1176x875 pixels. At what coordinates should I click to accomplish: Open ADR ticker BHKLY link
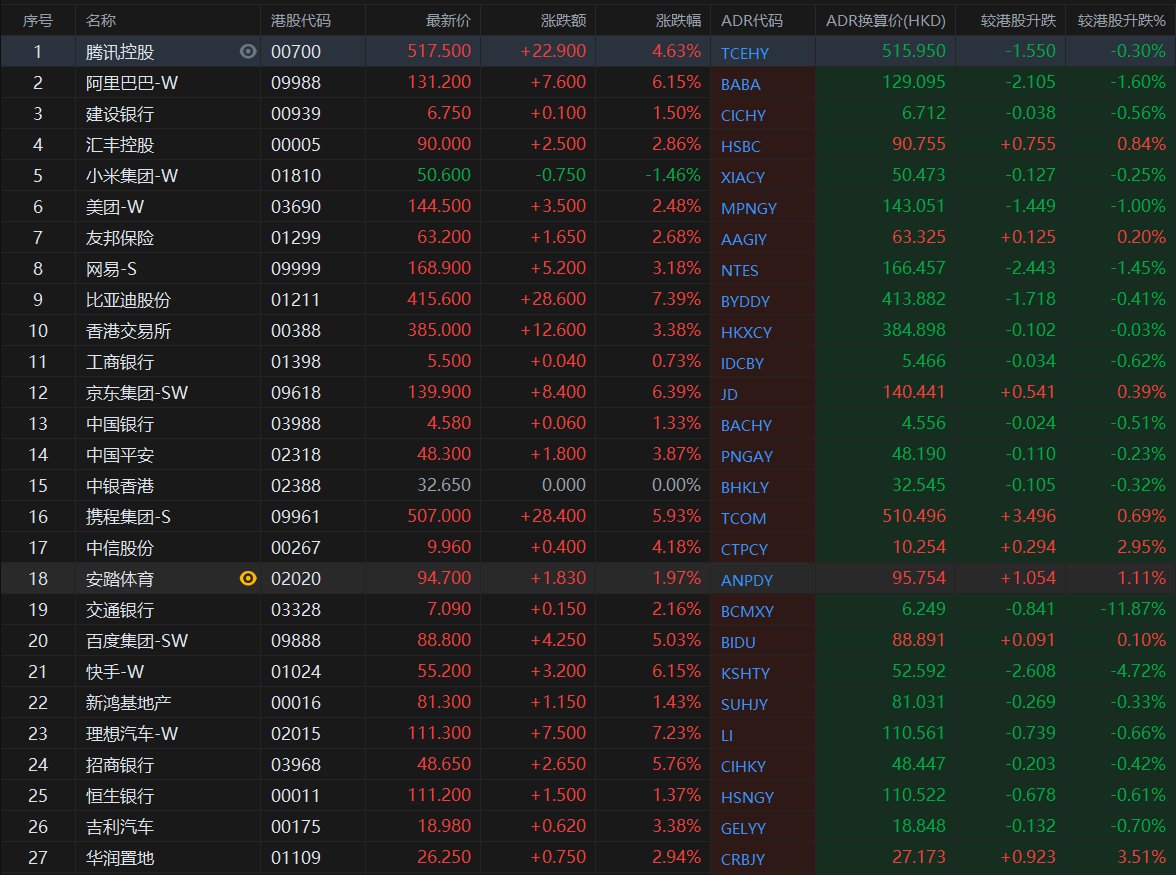pos(745,487)
